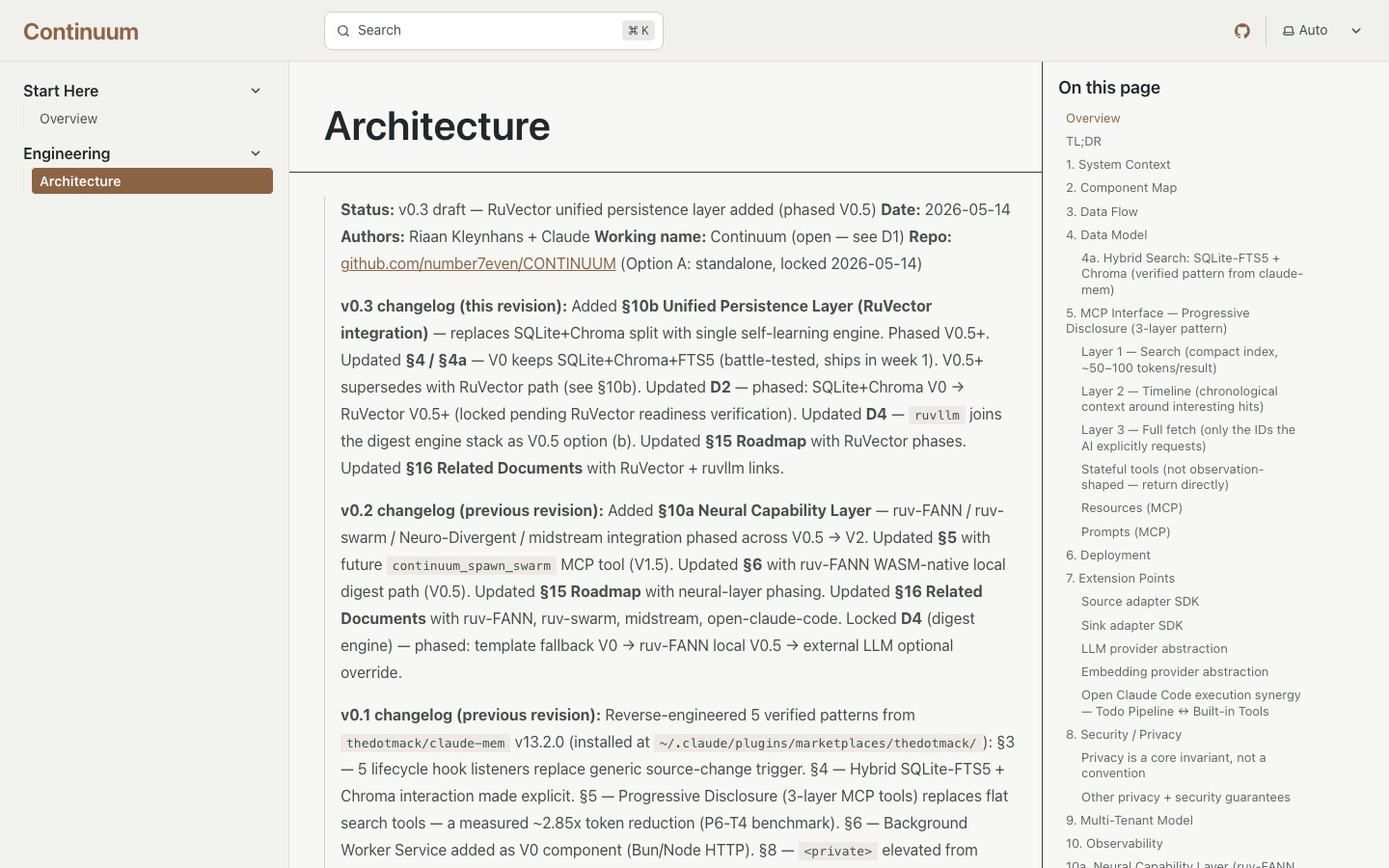Go to 2. Component Map
The image size is (1389, 868).
[x=1121, y=188]
